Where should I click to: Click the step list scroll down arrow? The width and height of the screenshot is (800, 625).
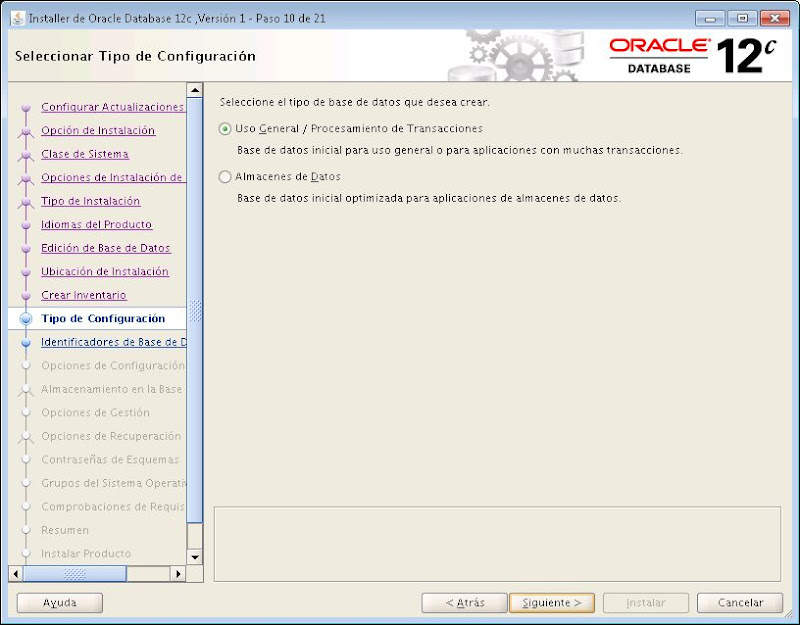195,557
